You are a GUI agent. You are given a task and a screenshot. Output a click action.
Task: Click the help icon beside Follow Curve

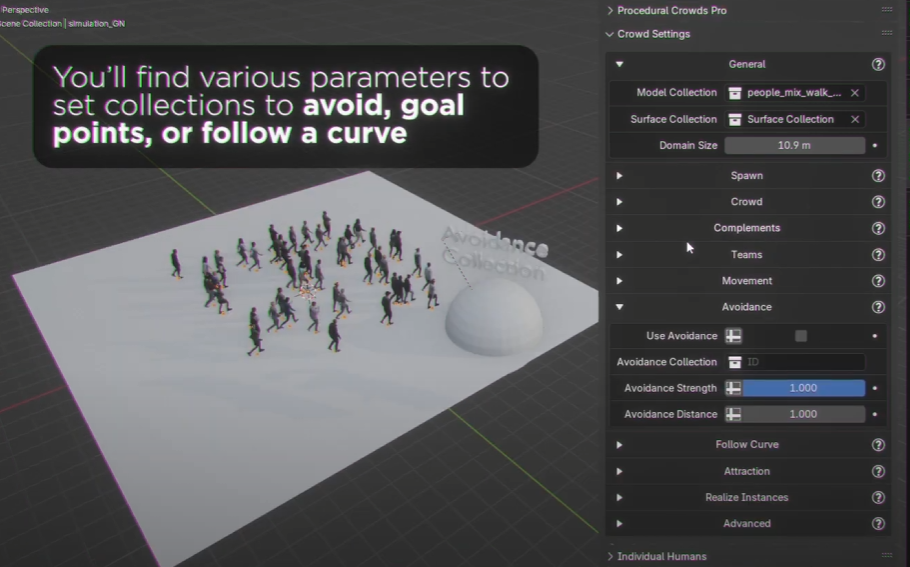(x=878, y=445)
